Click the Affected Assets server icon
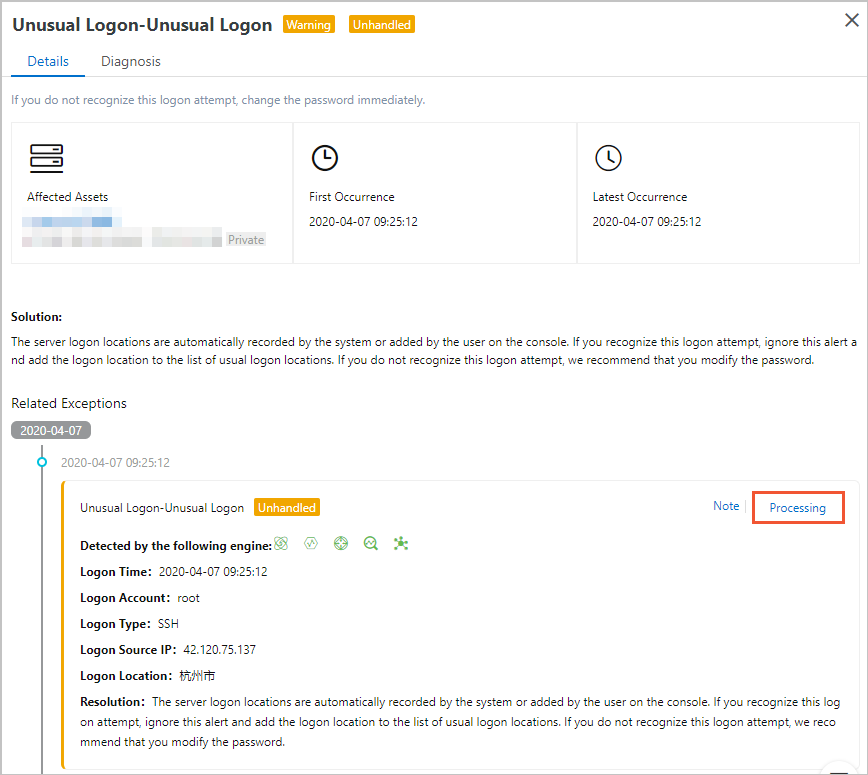 click(x=46, y=158)
